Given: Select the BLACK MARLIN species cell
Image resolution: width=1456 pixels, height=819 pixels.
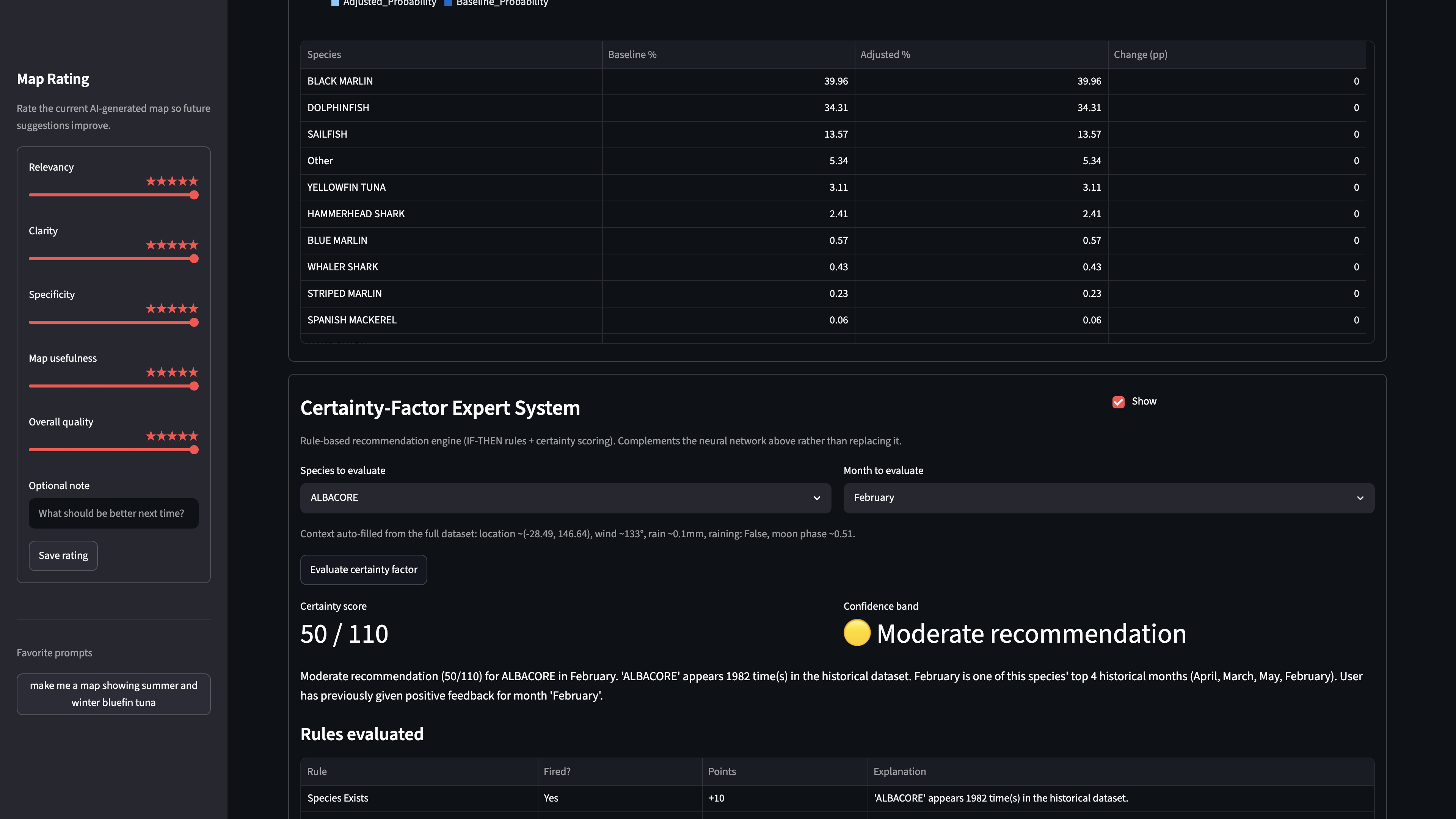Looking at the screenshot, I should pyautogui.click(x=451, y=82).
